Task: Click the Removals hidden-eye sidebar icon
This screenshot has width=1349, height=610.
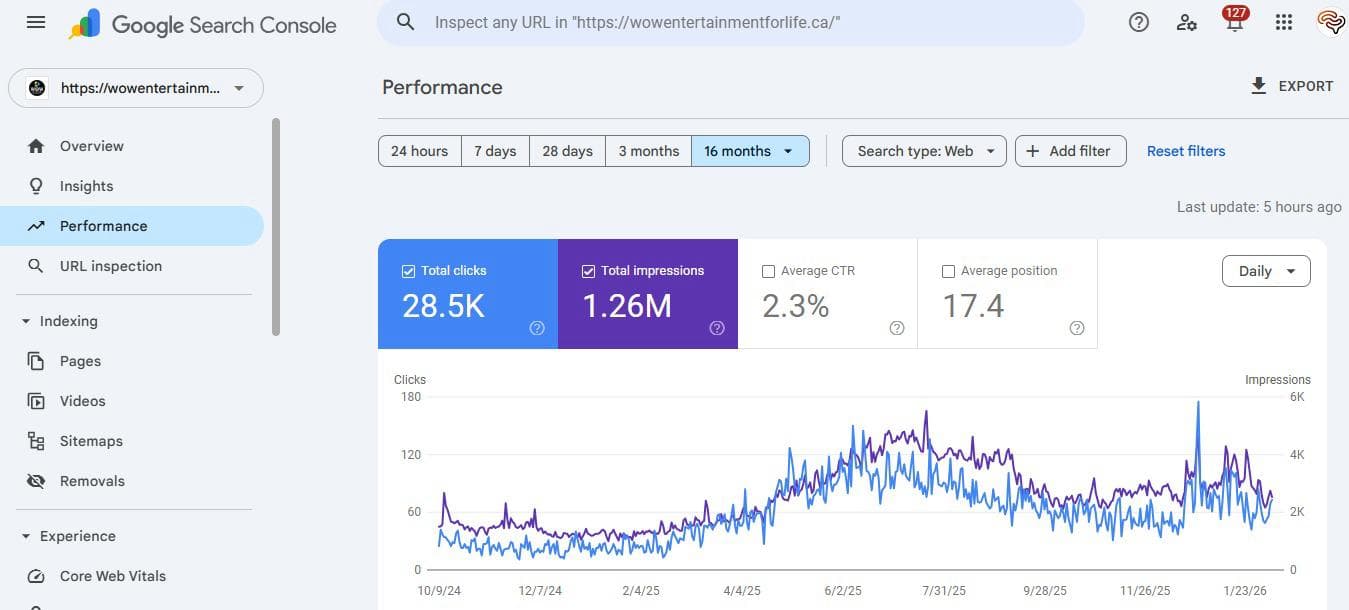Action: pos(36,480)
